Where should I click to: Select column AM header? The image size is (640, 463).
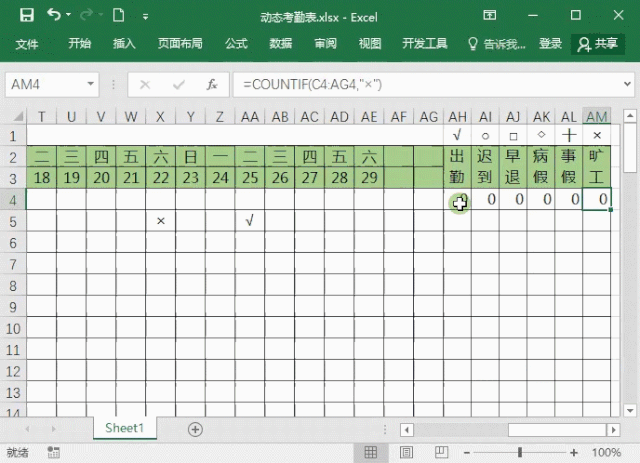[597, 117]
